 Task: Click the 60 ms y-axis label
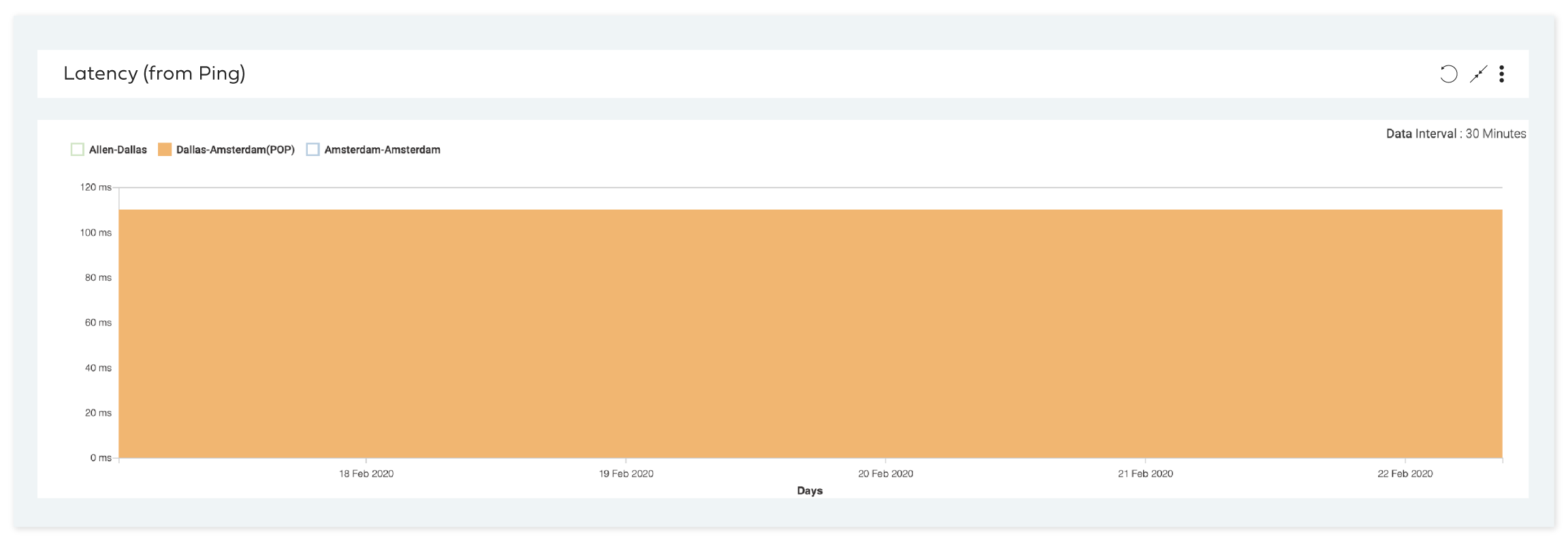click(x=98, y=322)
